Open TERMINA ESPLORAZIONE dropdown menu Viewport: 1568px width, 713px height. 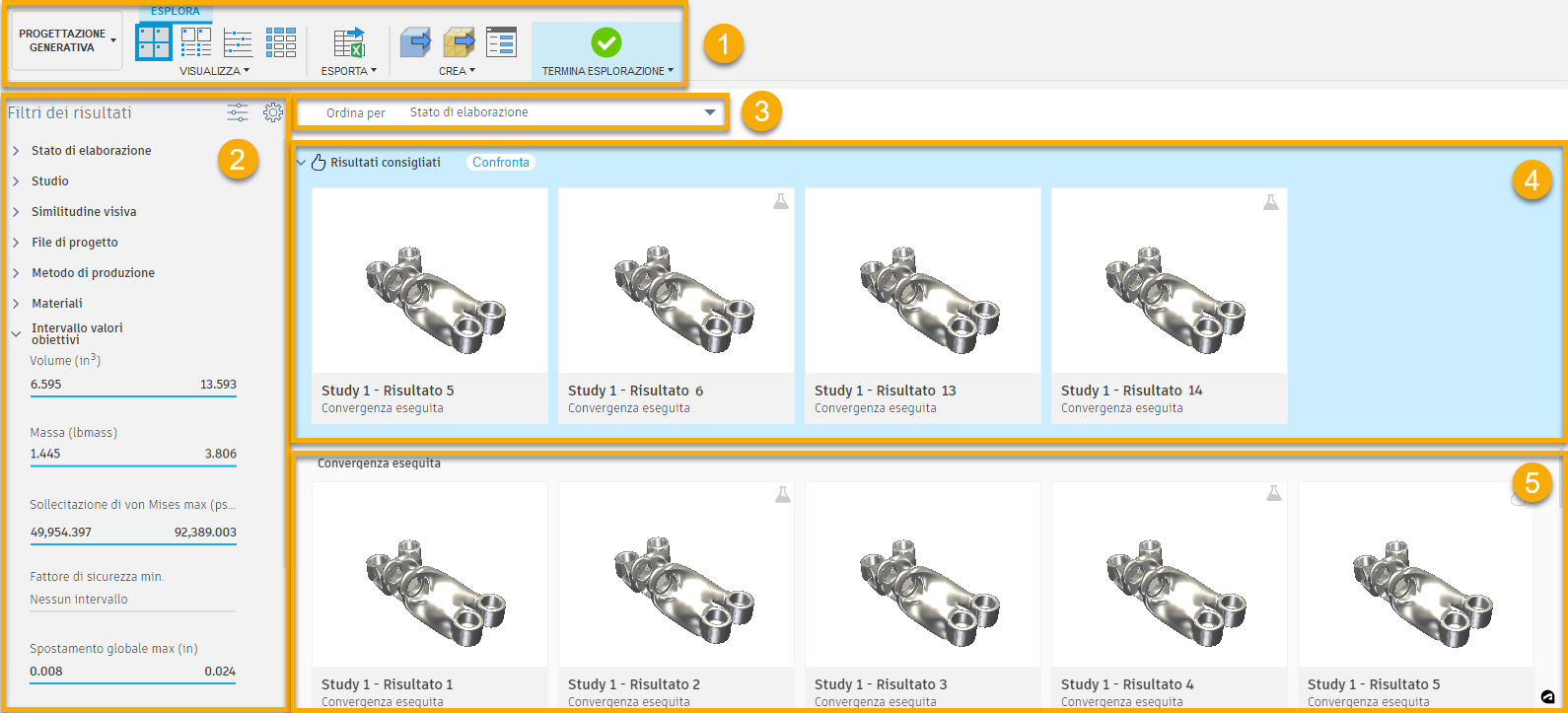tap(607, 71)
